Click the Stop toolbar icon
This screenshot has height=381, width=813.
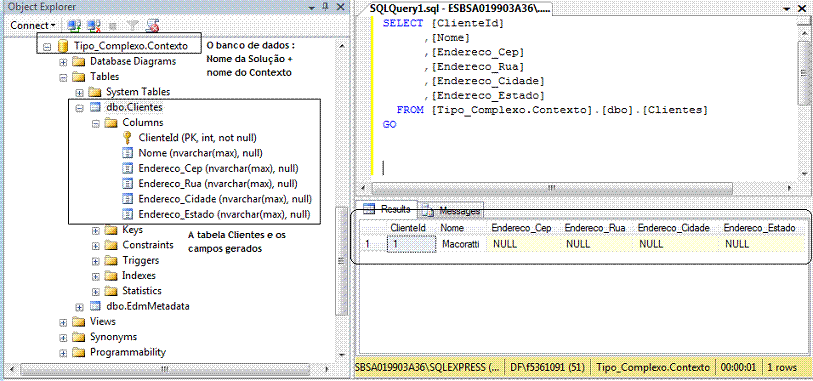(x=114, y=25)
